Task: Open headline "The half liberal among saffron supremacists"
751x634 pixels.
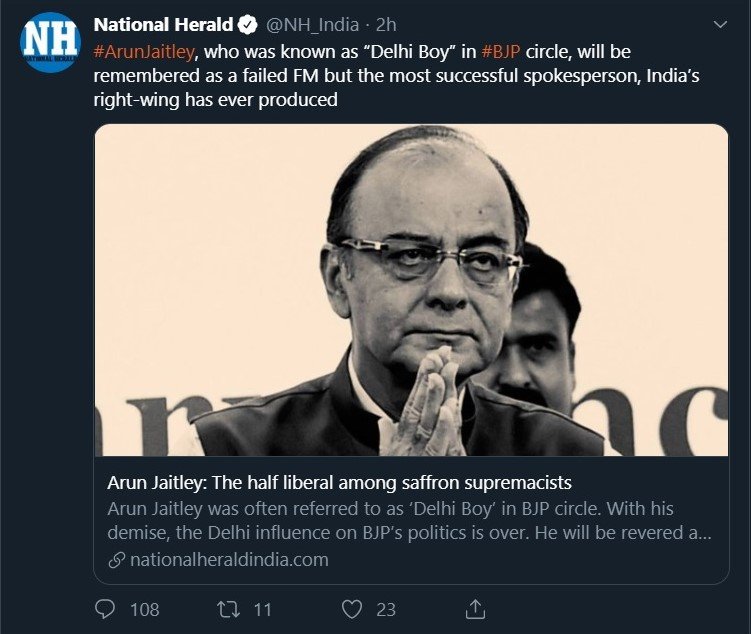Action: pyautogui.click(x=339, y=482)
